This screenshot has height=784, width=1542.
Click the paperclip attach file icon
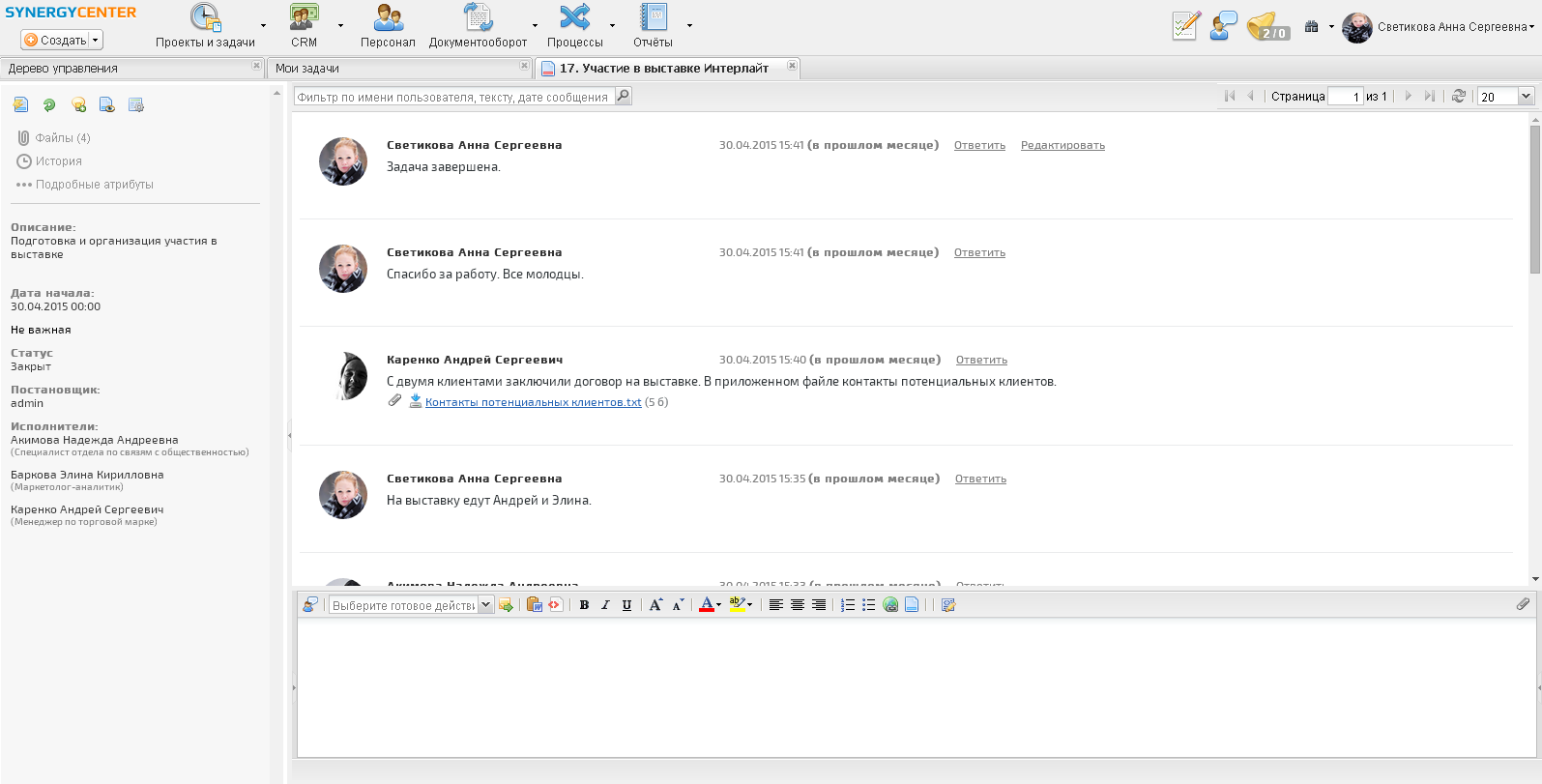1523,604
